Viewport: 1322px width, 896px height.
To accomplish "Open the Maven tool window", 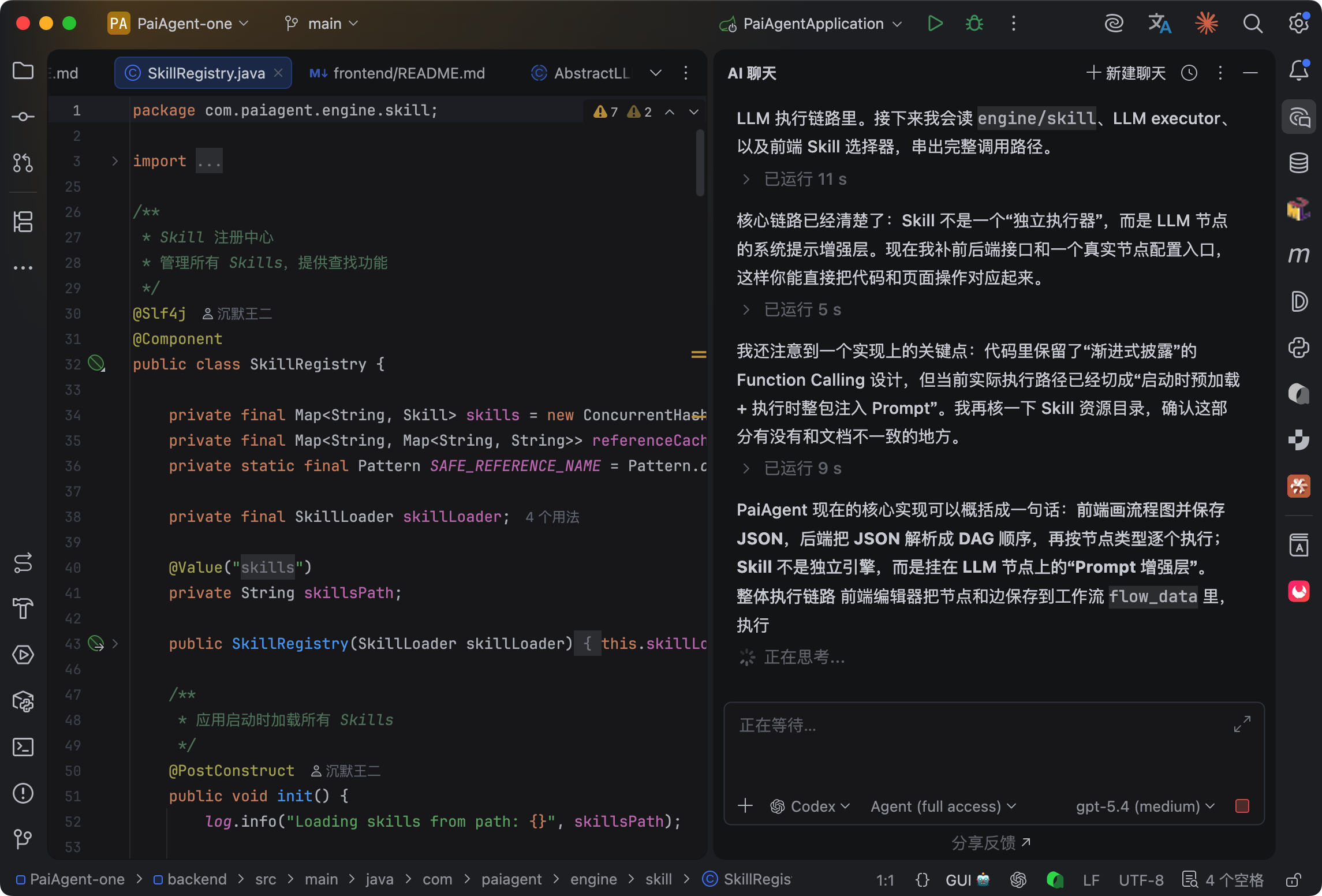I will point(1298,255).
